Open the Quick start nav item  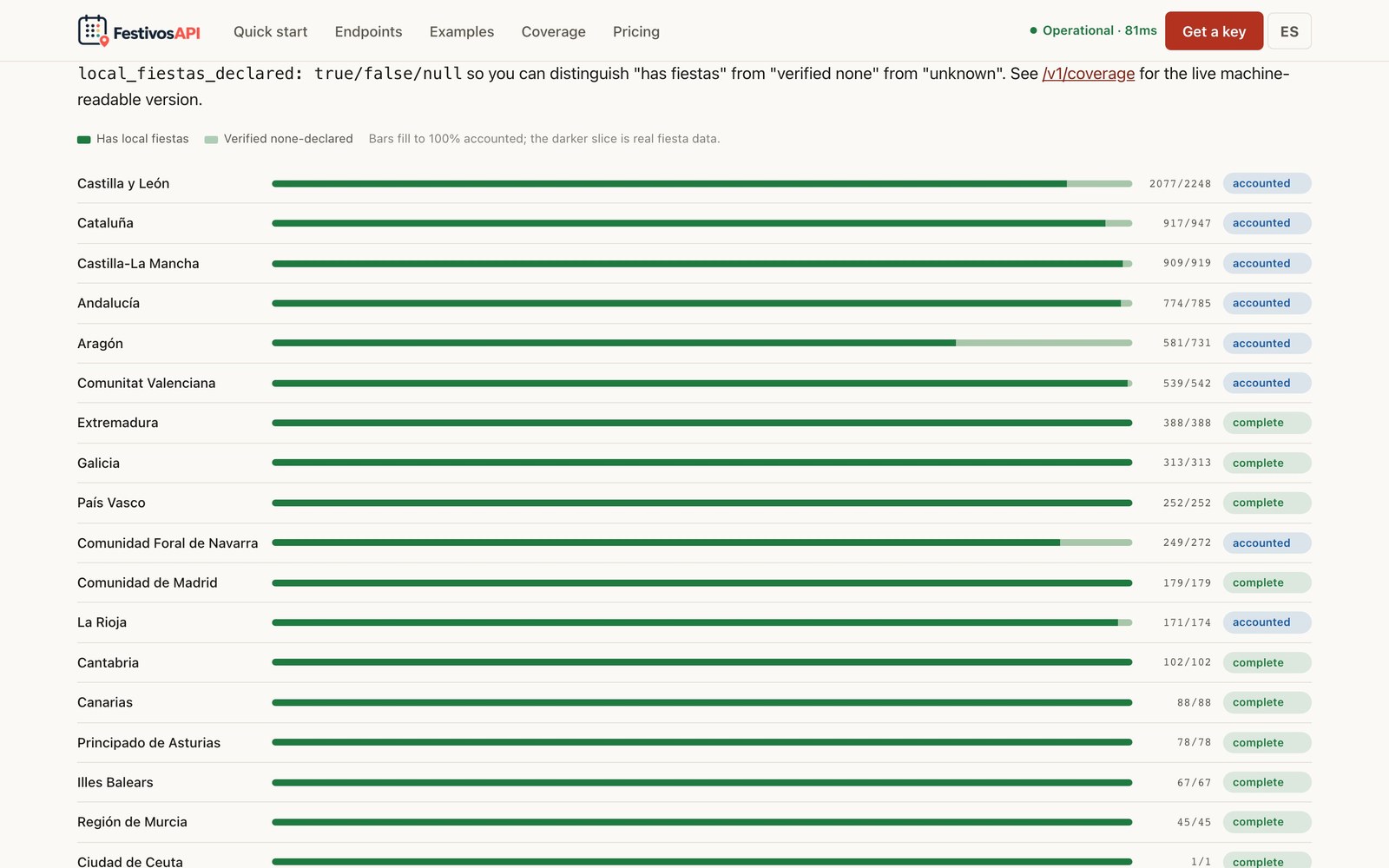coord(270,31)
